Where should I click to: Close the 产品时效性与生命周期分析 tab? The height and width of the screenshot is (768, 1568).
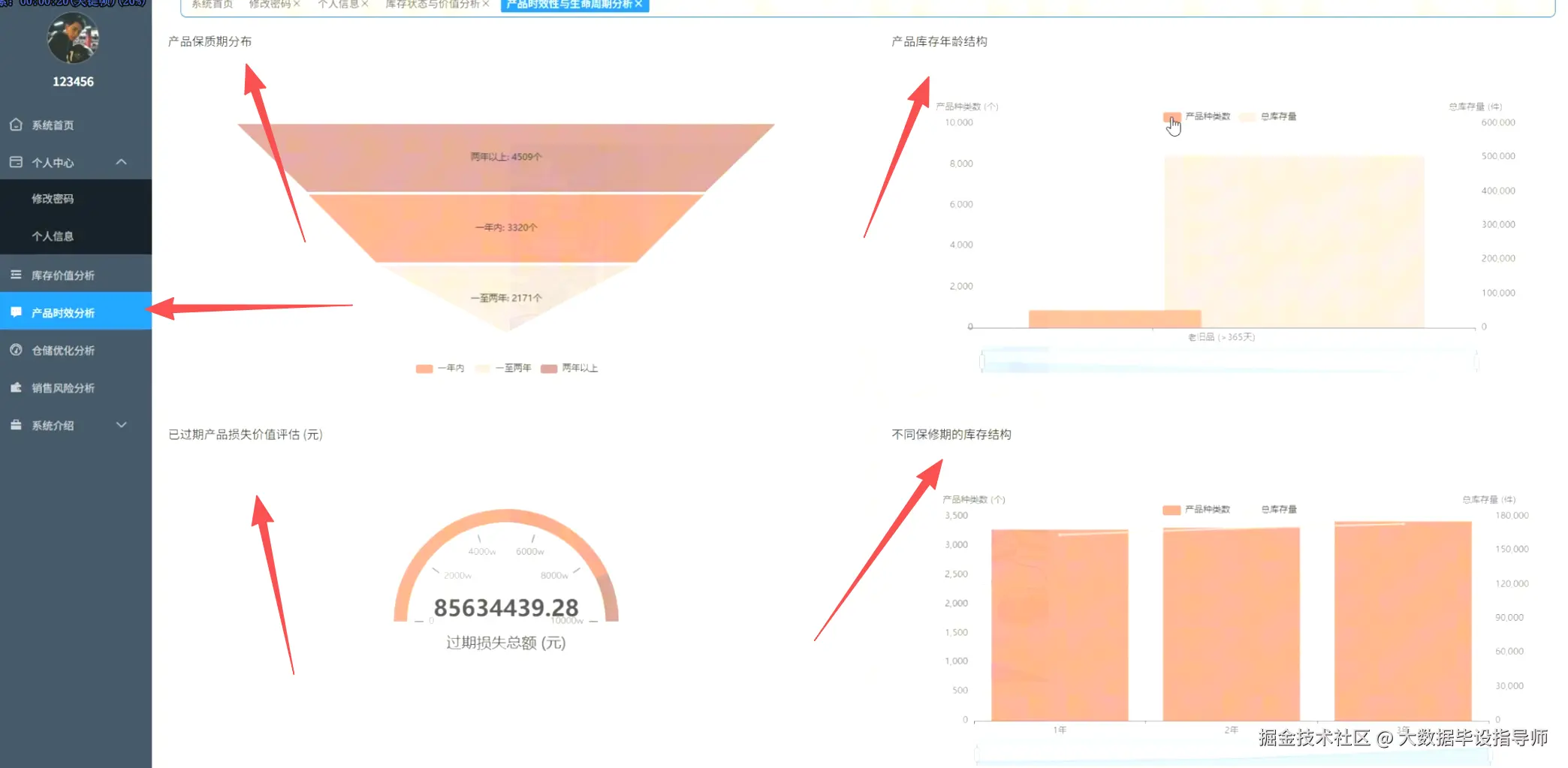point(639,5)
